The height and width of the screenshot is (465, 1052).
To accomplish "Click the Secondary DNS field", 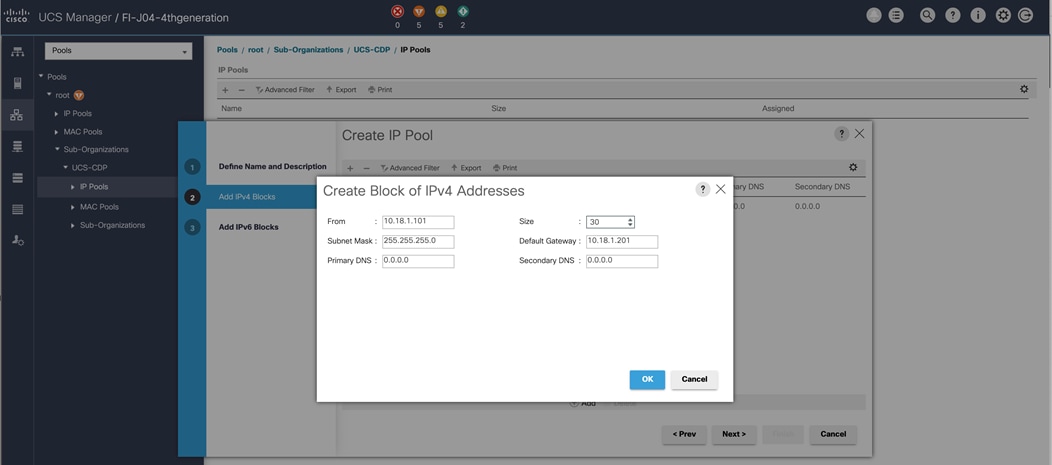I will click(622, 262).
